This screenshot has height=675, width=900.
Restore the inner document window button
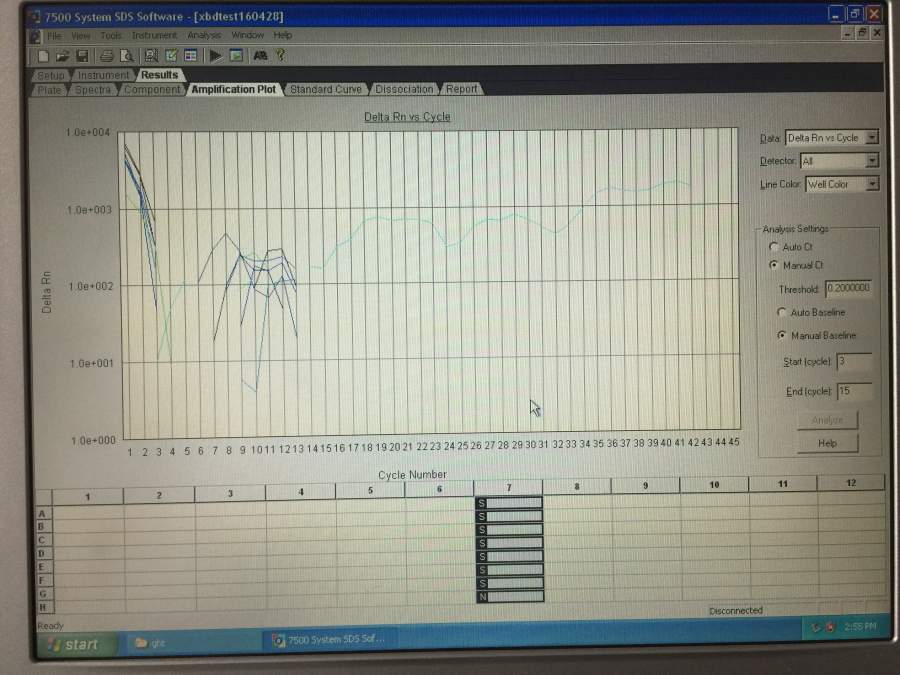click(x=862, y=33)
